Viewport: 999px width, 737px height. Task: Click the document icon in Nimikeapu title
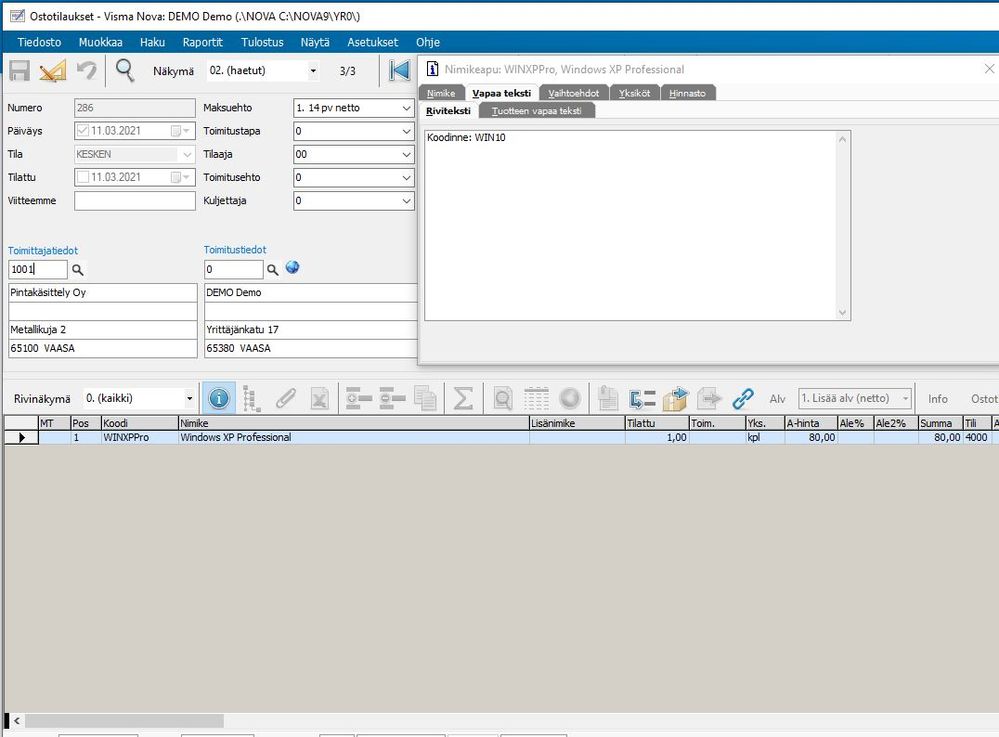[432, 69]
